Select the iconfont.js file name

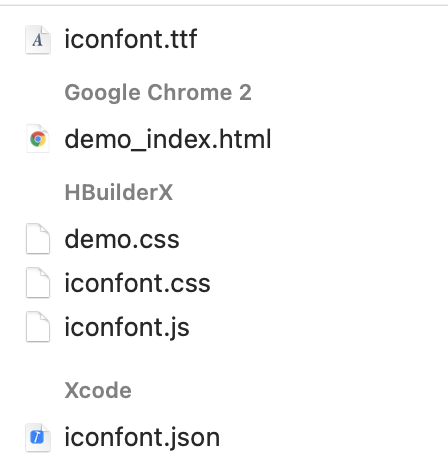click(x=127, y=328)
